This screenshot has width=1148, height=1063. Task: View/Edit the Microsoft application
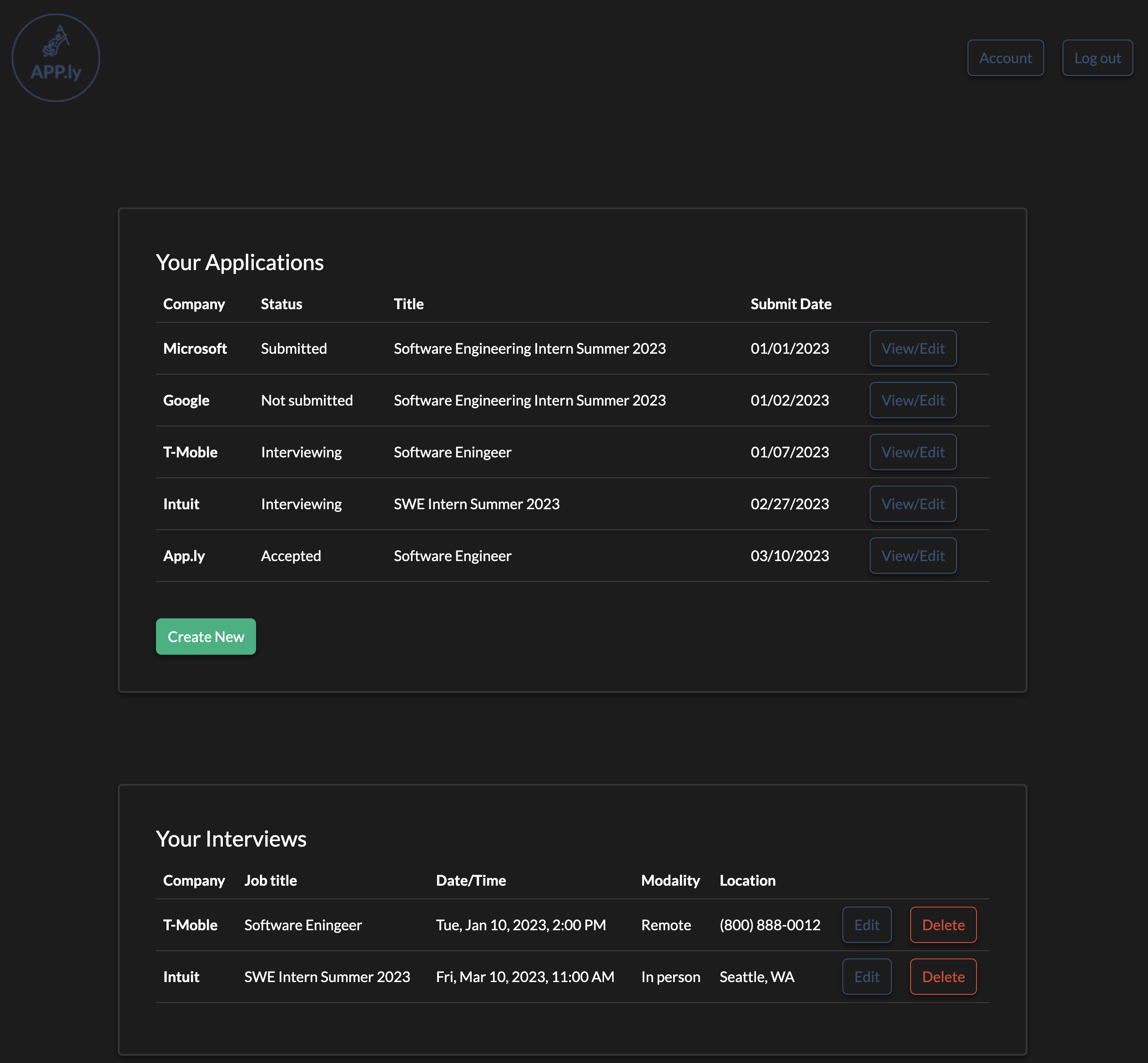912,349
